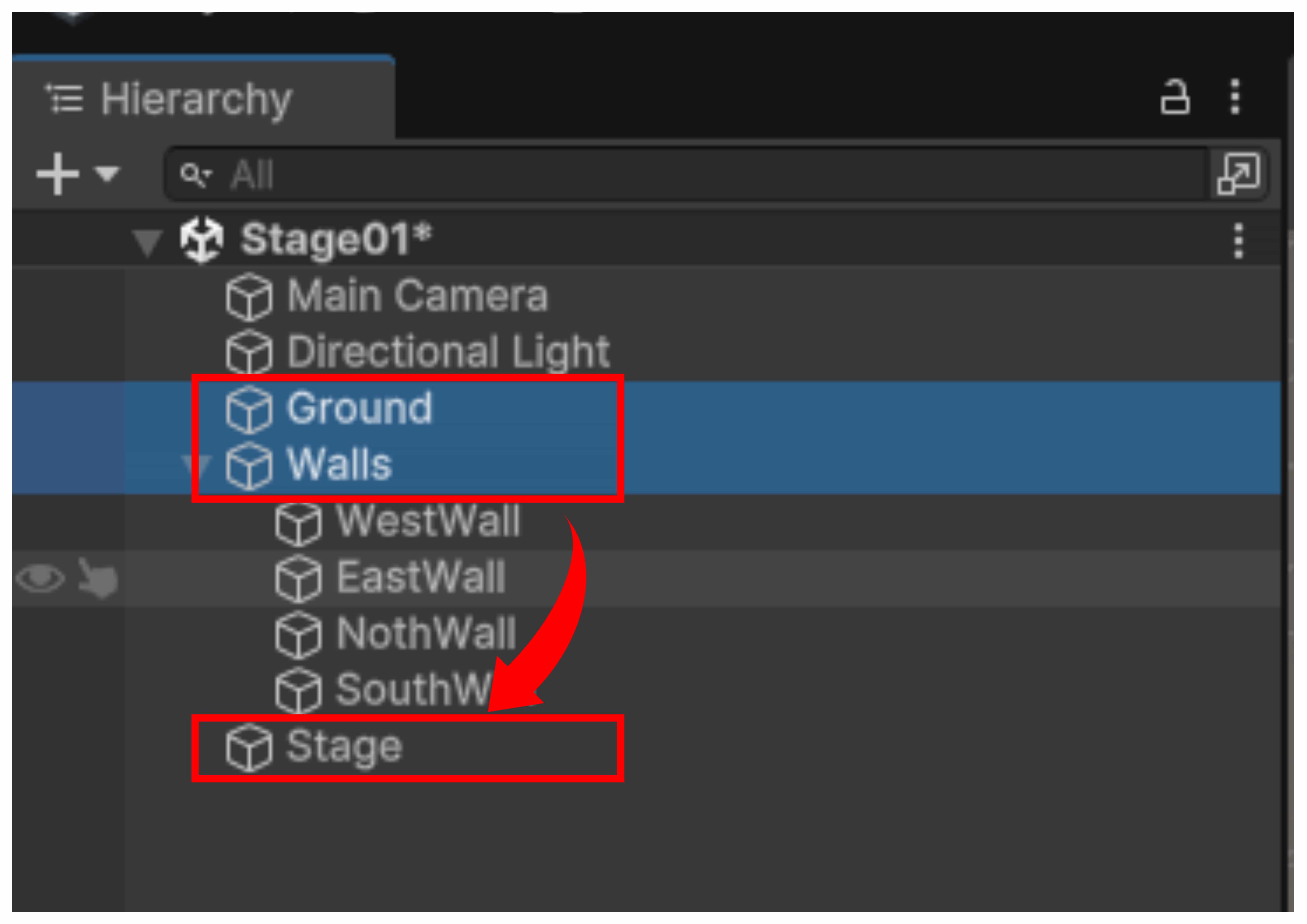Click the search-by-type magnifier icon
The image size is (1307, 924).
[x=195, y=174]
